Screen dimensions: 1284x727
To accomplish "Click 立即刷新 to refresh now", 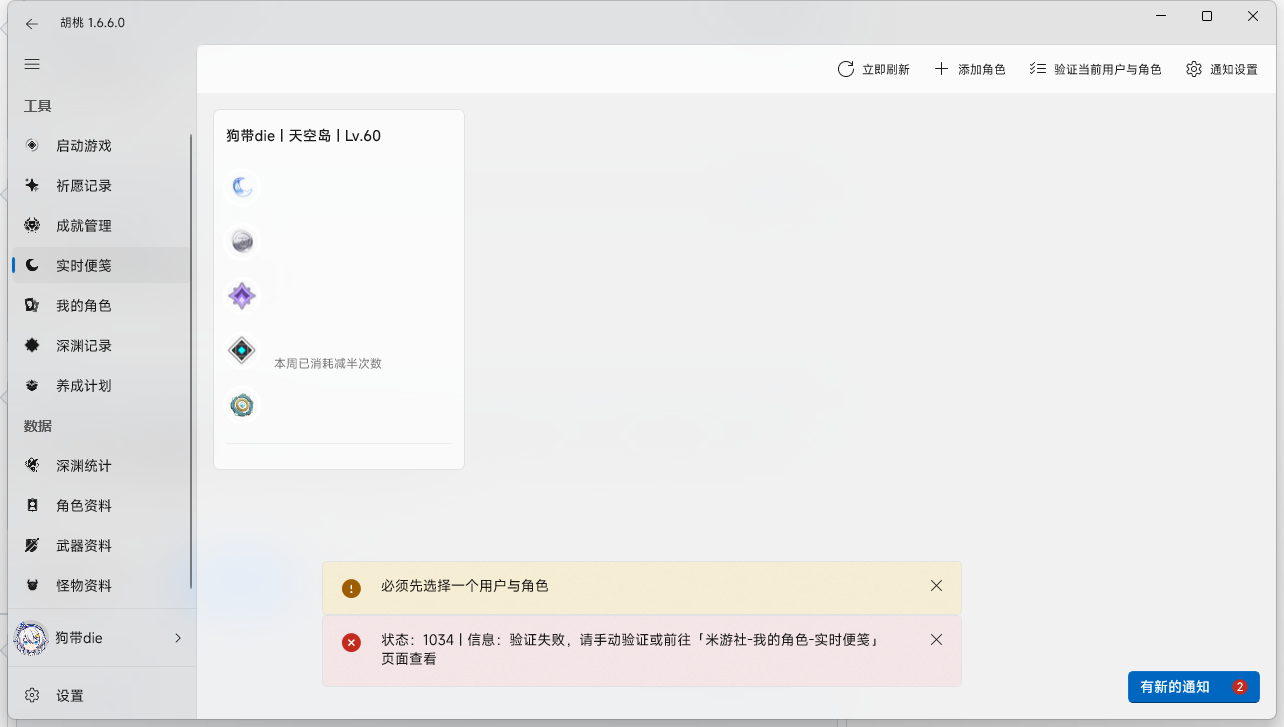I will pyautogui.click(x=873, y=68).
